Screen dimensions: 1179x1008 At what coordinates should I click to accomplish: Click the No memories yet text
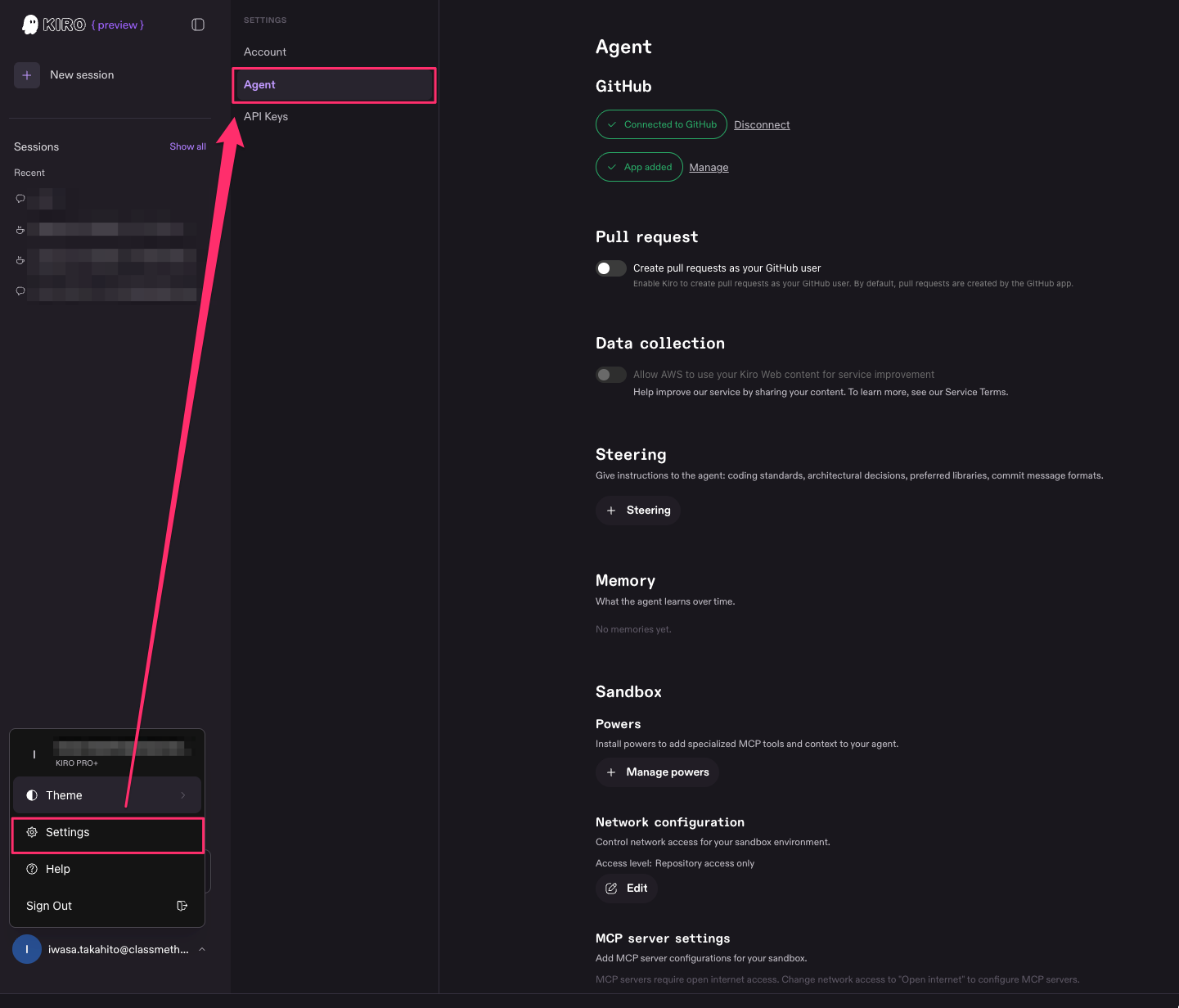633,629
